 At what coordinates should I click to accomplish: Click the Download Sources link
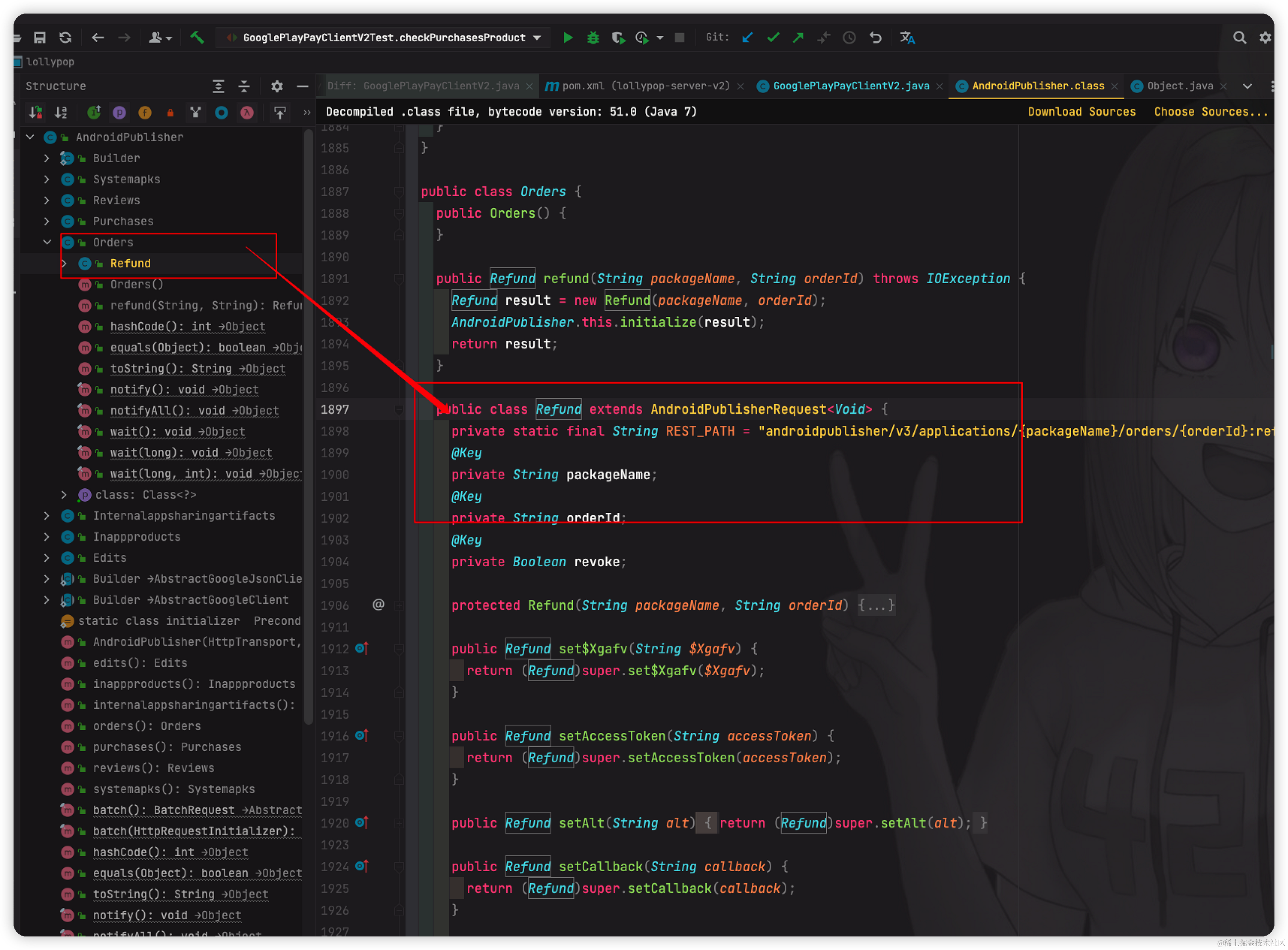pos(1081,112)
